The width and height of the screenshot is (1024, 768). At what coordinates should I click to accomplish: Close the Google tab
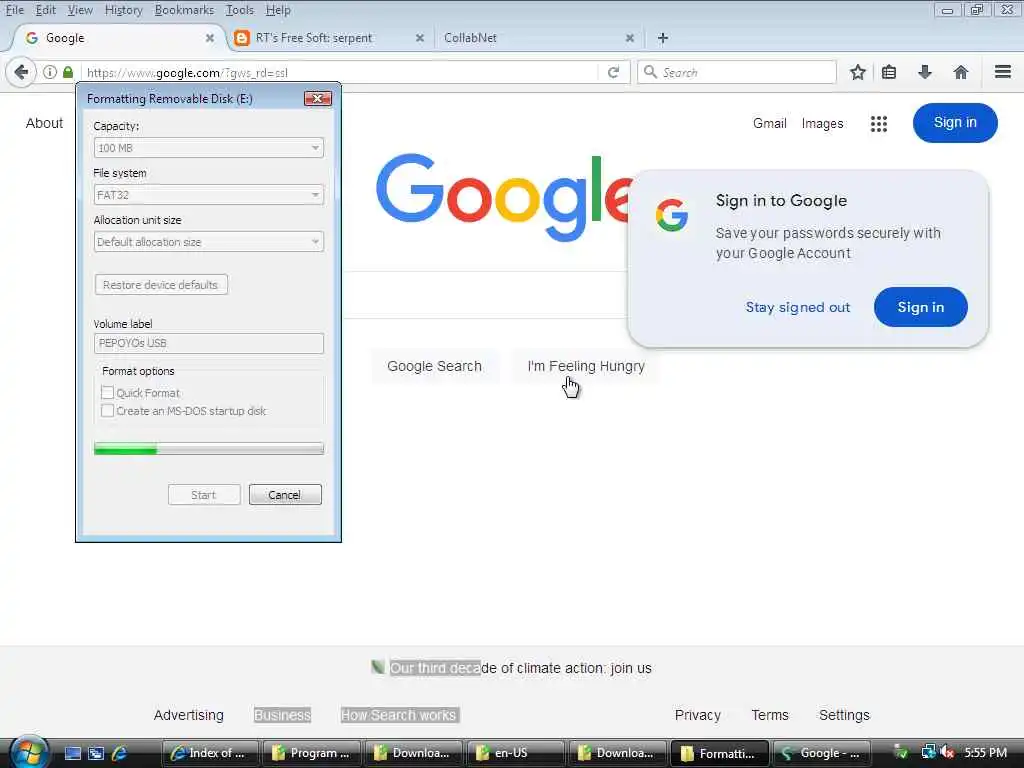(210, 38)
